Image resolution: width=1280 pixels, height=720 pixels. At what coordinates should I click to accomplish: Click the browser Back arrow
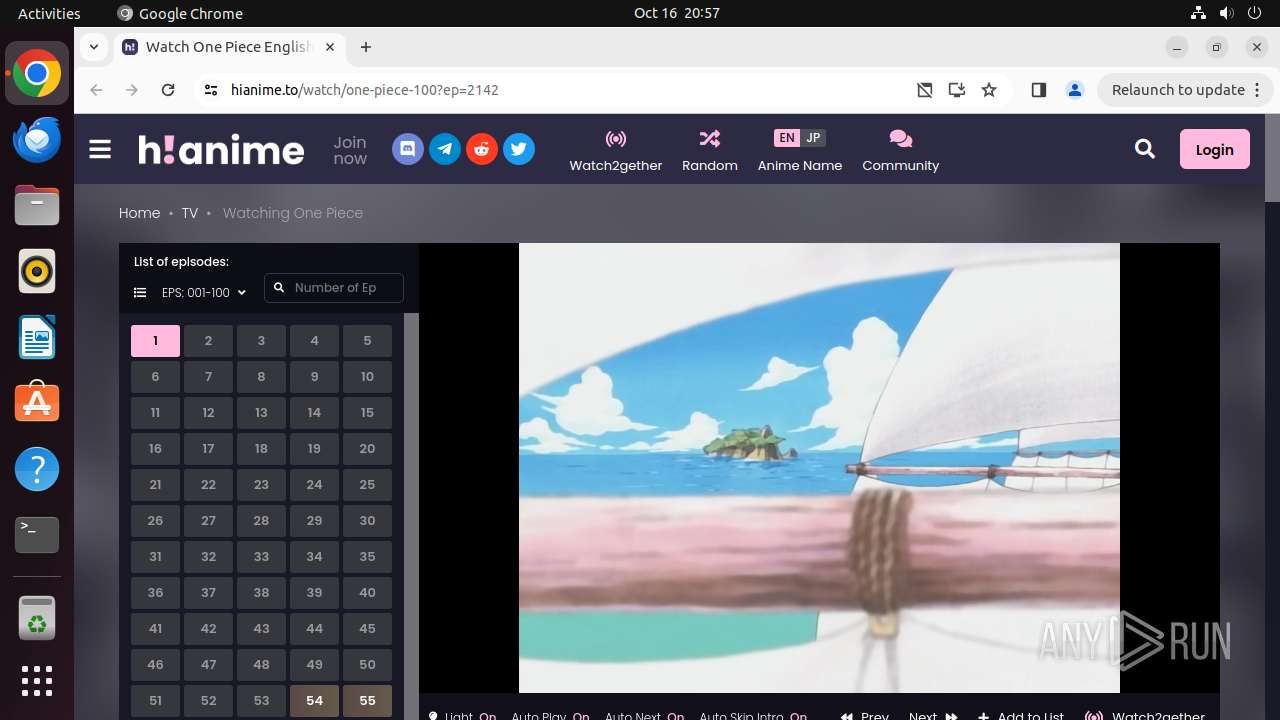[x=96, y=90]
